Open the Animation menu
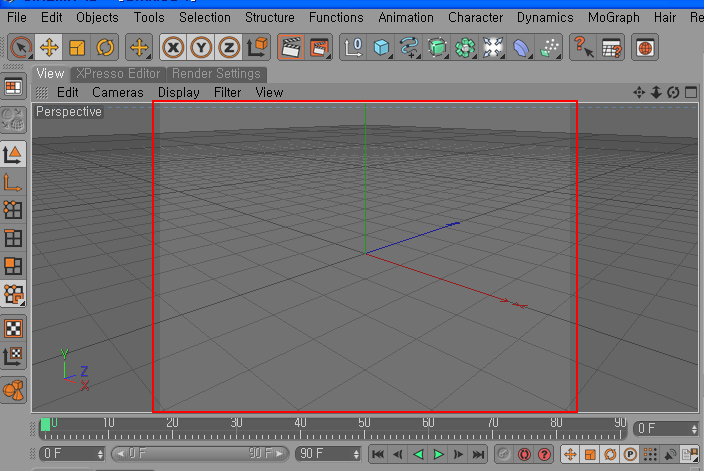 point(406,18)
